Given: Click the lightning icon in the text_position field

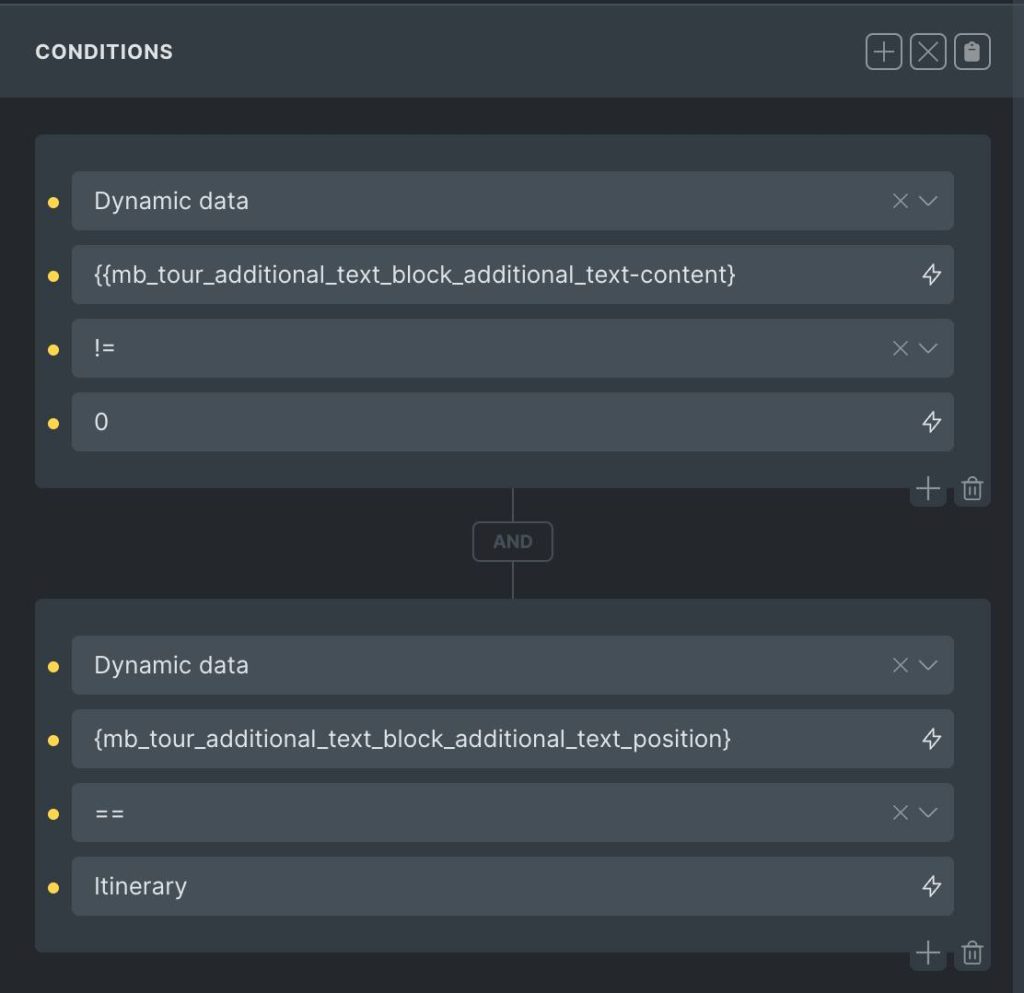Looking at the screenshot, I should point(931,739).
